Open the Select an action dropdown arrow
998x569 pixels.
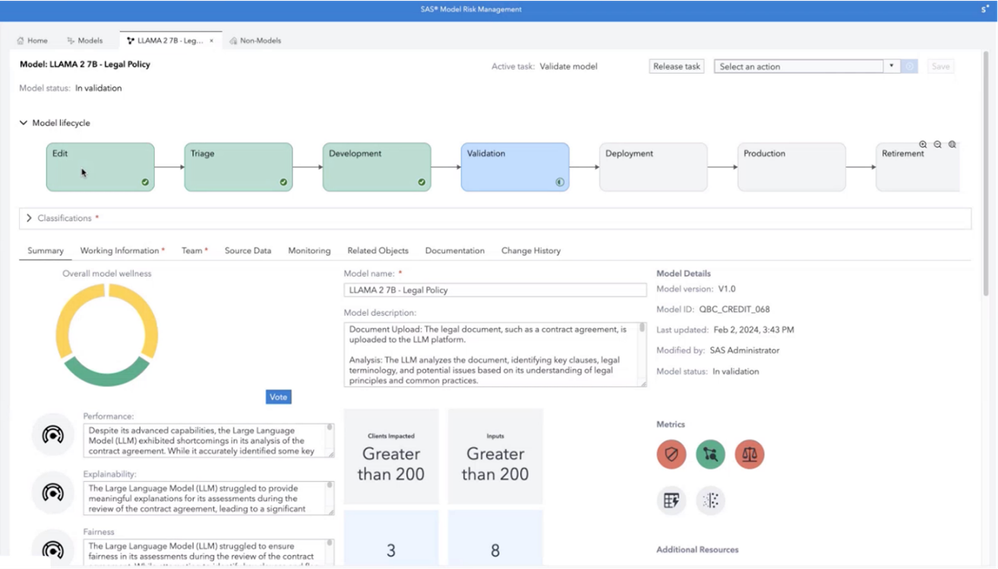891,66
